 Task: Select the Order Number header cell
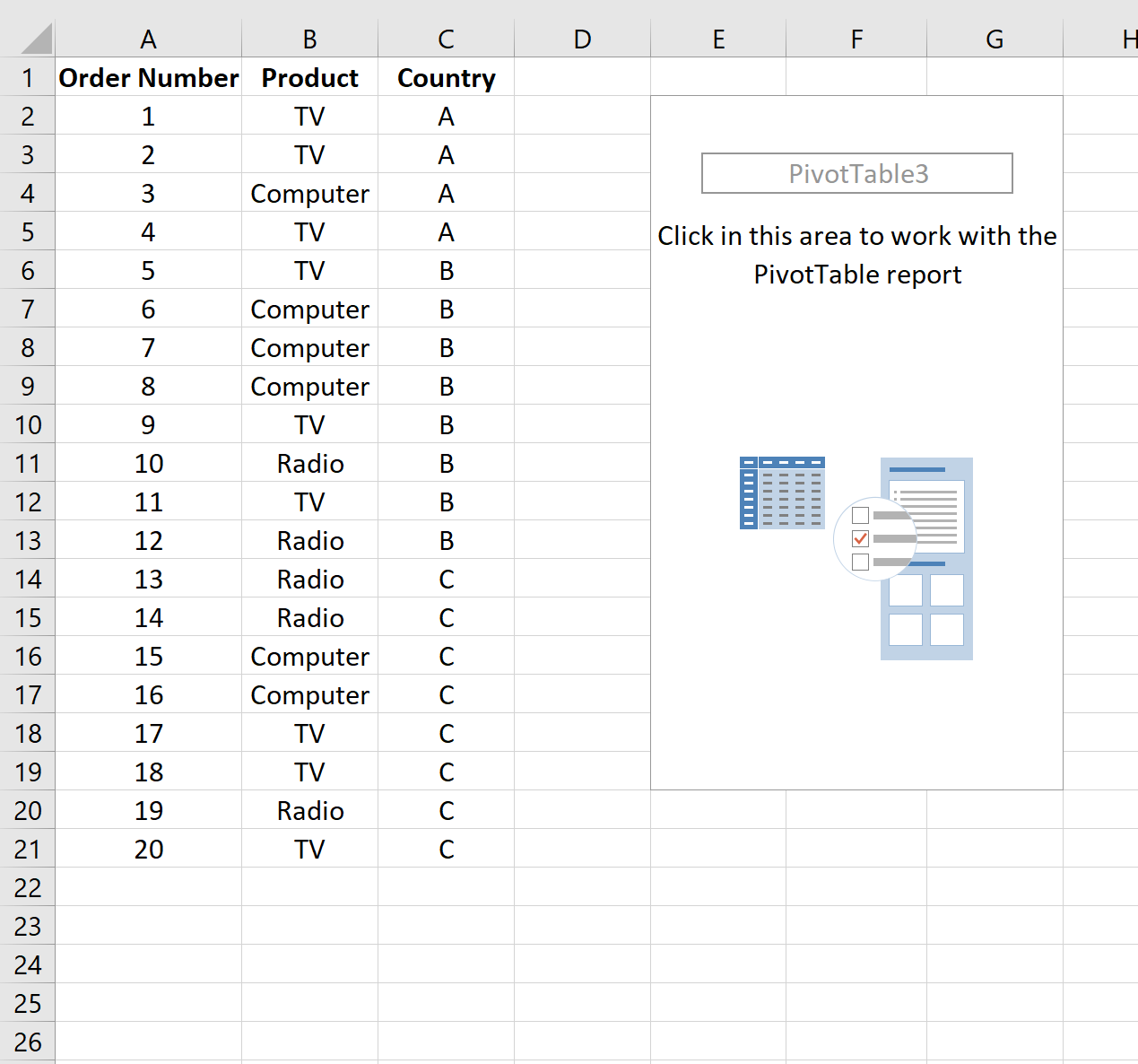pos(148,78)
